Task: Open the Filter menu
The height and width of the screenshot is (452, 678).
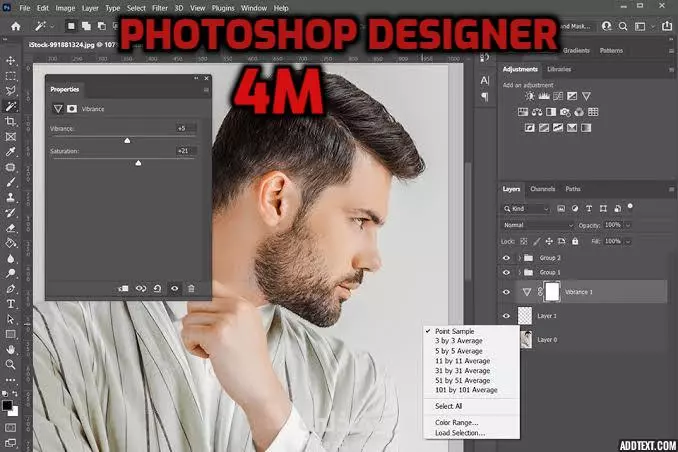Action: (x=160, y=8)
